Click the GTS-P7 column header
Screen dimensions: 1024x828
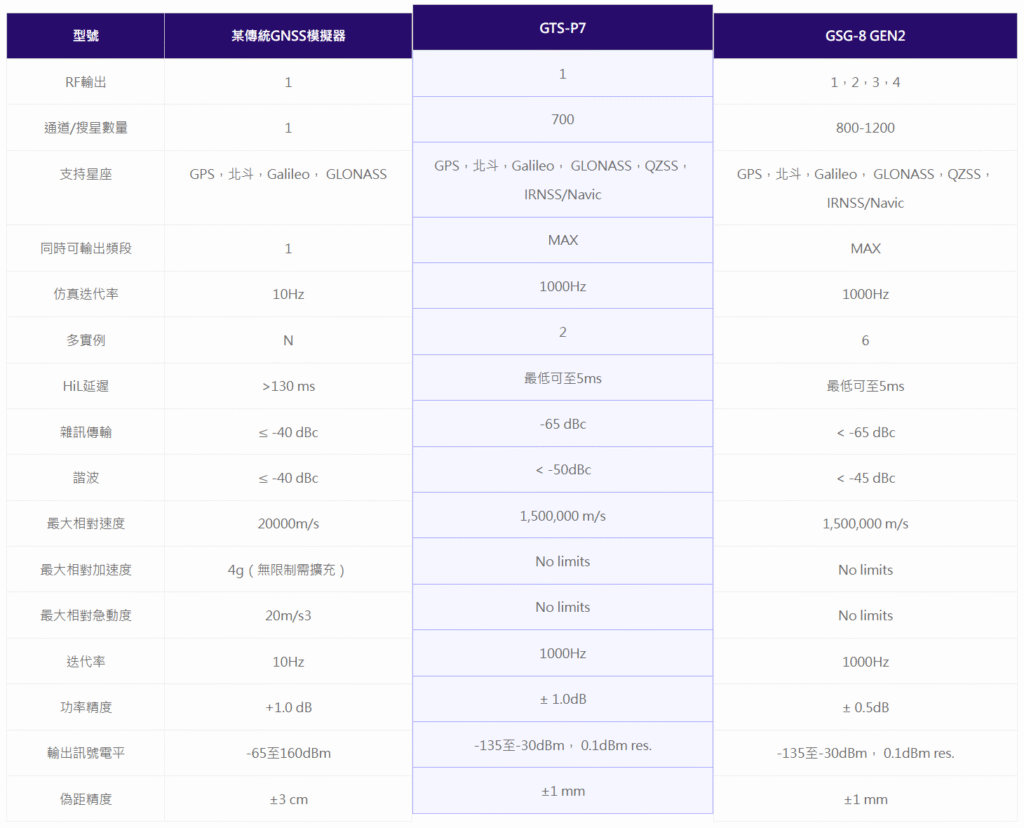(x=562, y=28)
